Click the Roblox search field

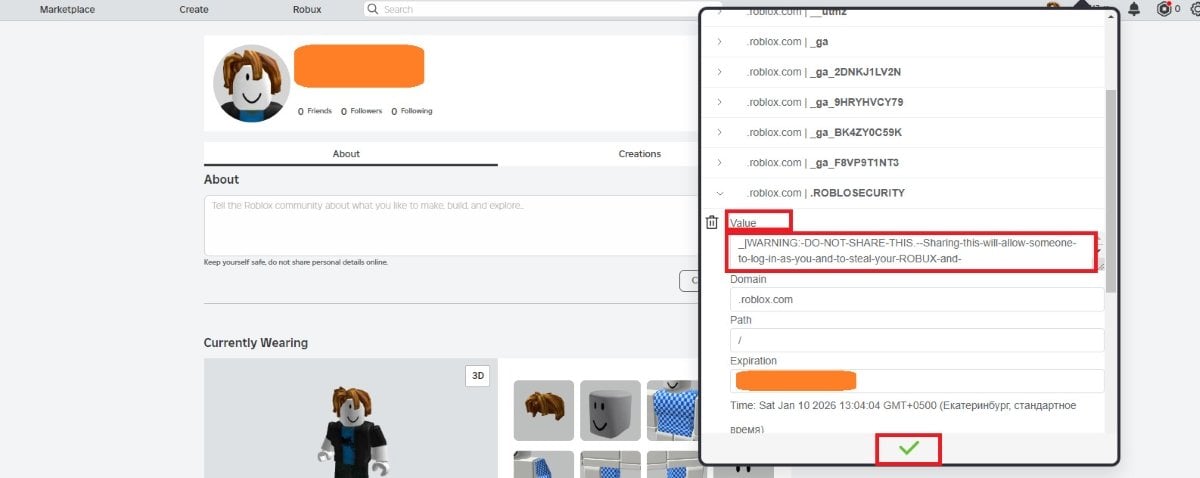(543, 9)
